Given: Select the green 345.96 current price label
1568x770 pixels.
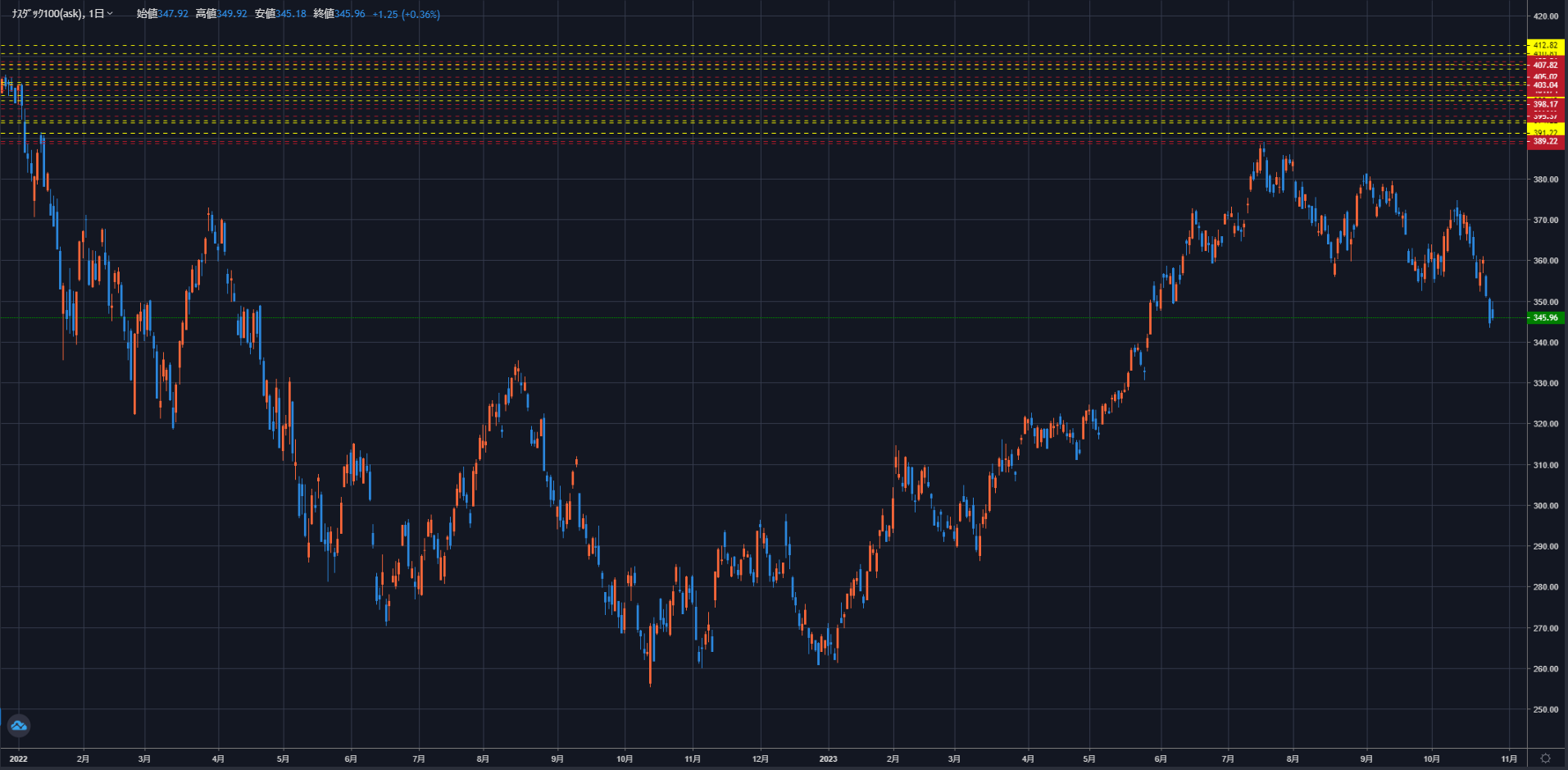Looking at the screenshot, I should [1546, 317].
